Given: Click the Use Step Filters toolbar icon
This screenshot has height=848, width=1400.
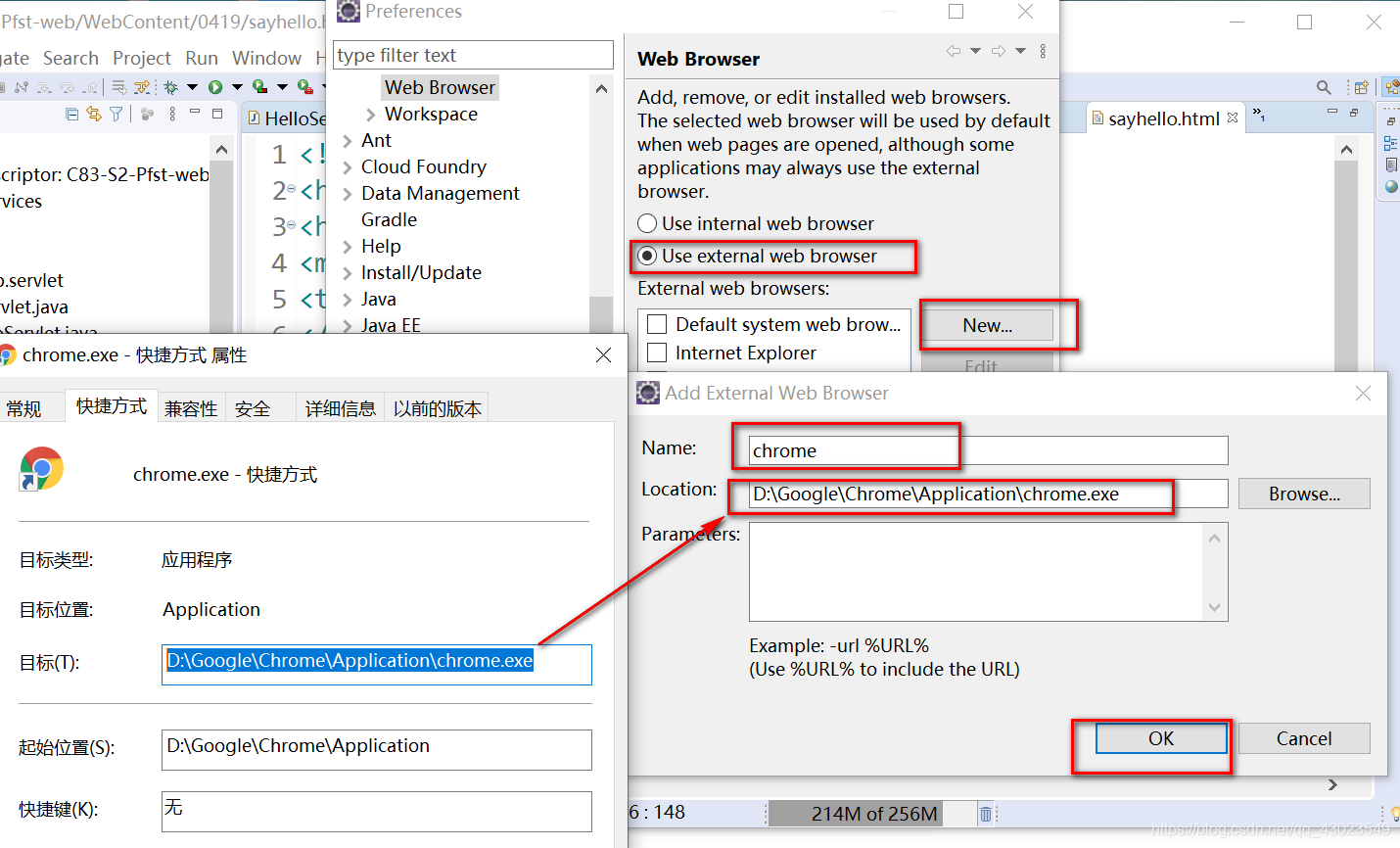Looking at the screenshot, I should tap(142, 87).
